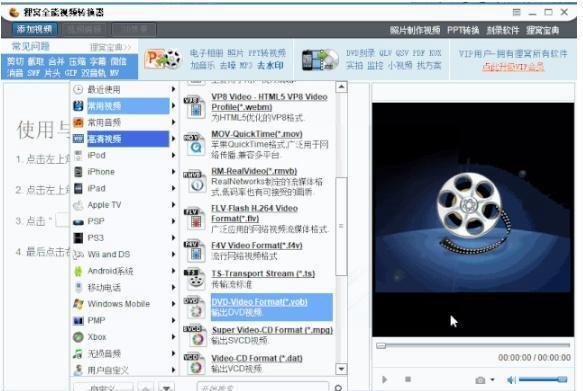Click the Xbox green icon

pos(78,337)
